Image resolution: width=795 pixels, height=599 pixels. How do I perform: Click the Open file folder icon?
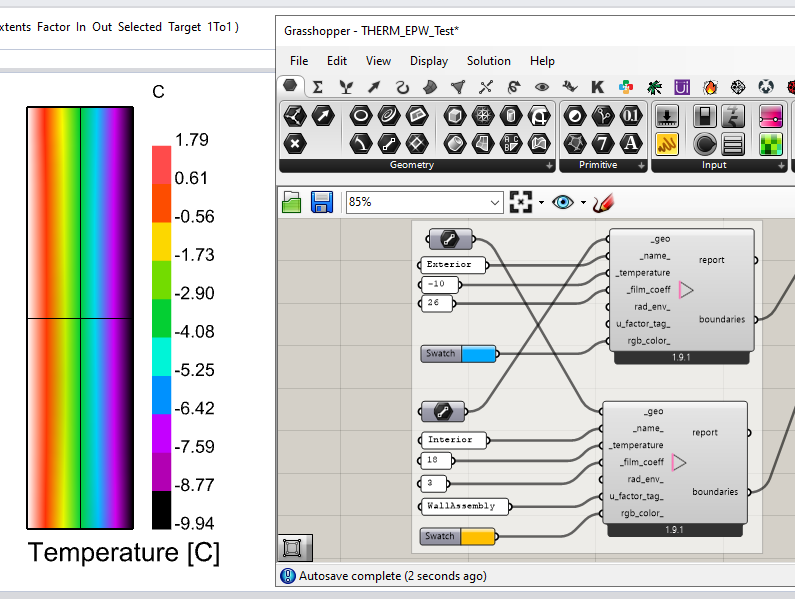pyautogui.click(x=291, y=202)
